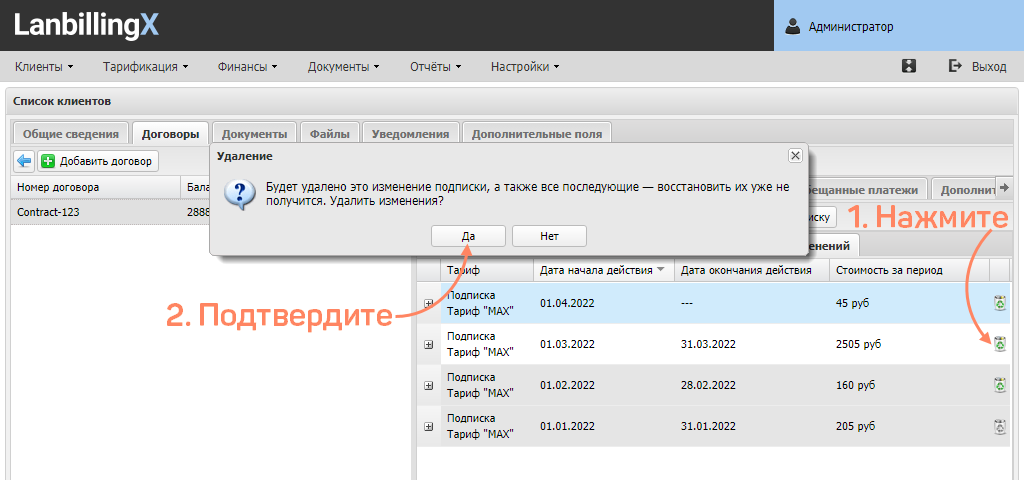Click the Дата окончания действия column header
The image size is (1024, 480).
[752, 270]
